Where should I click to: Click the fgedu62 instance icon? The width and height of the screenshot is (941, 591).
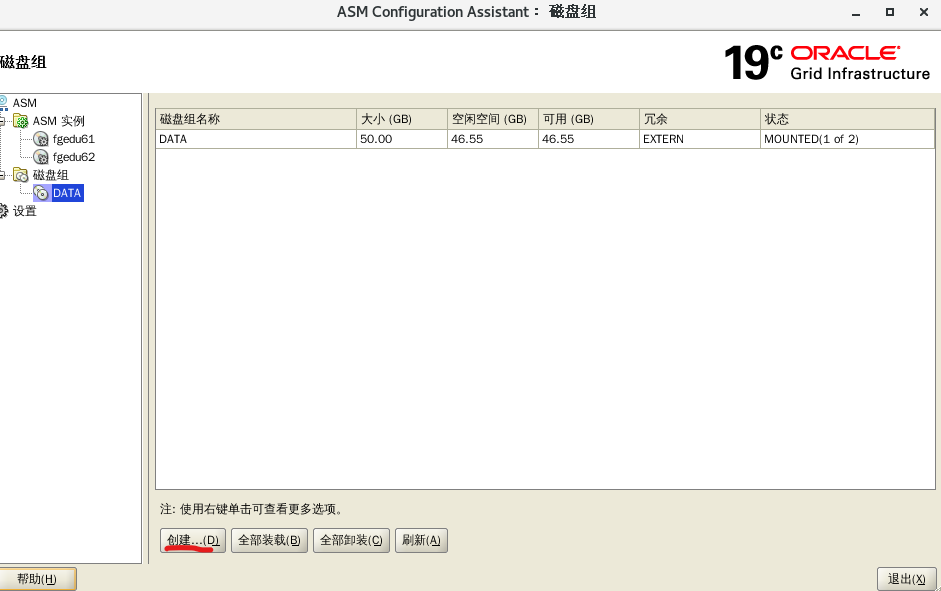point(41,157)
